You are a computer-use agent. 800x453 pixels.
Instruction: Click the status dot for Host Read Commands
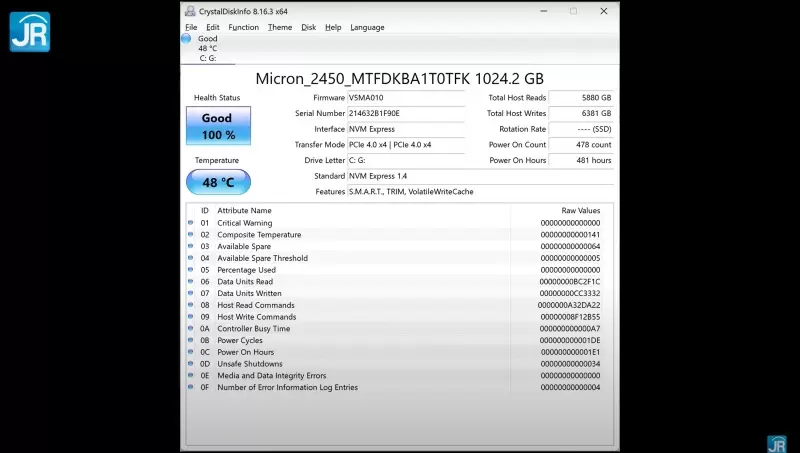191,305
